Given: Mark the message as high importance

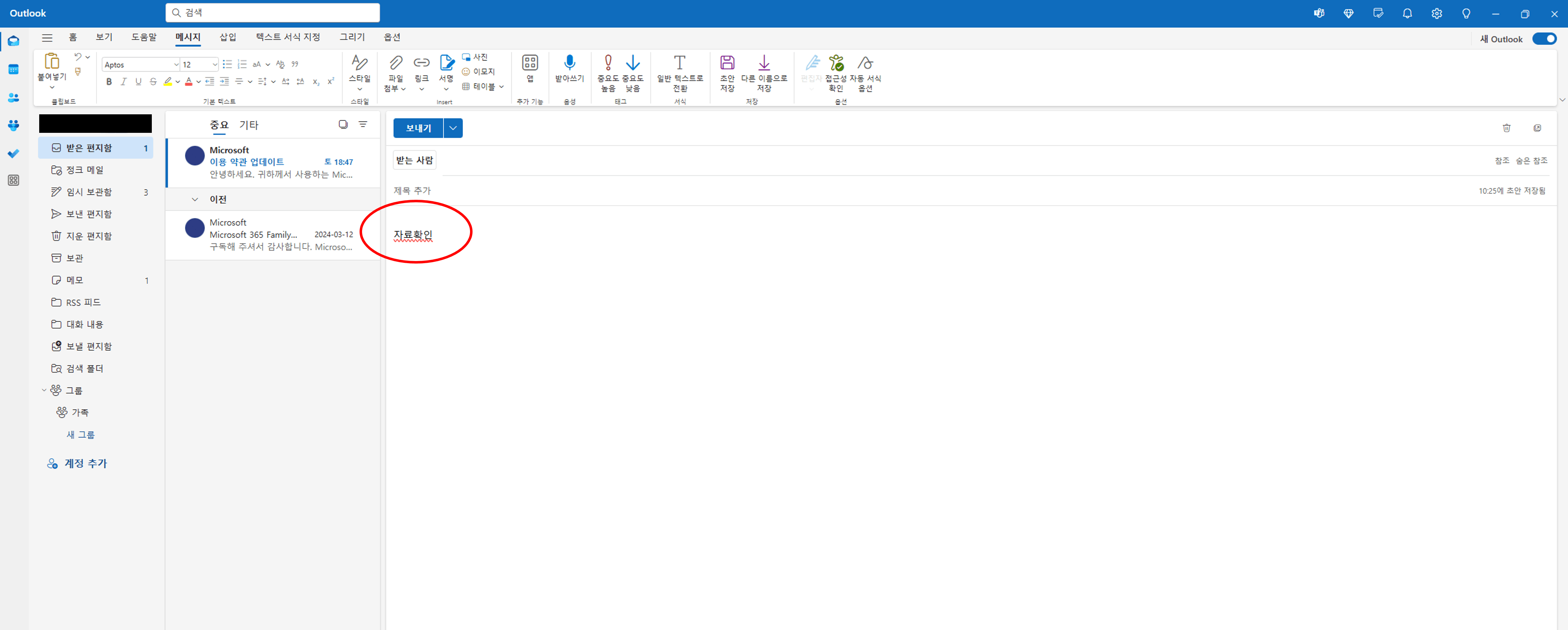Looking at the screenshot, I should [x=608, y=63].
